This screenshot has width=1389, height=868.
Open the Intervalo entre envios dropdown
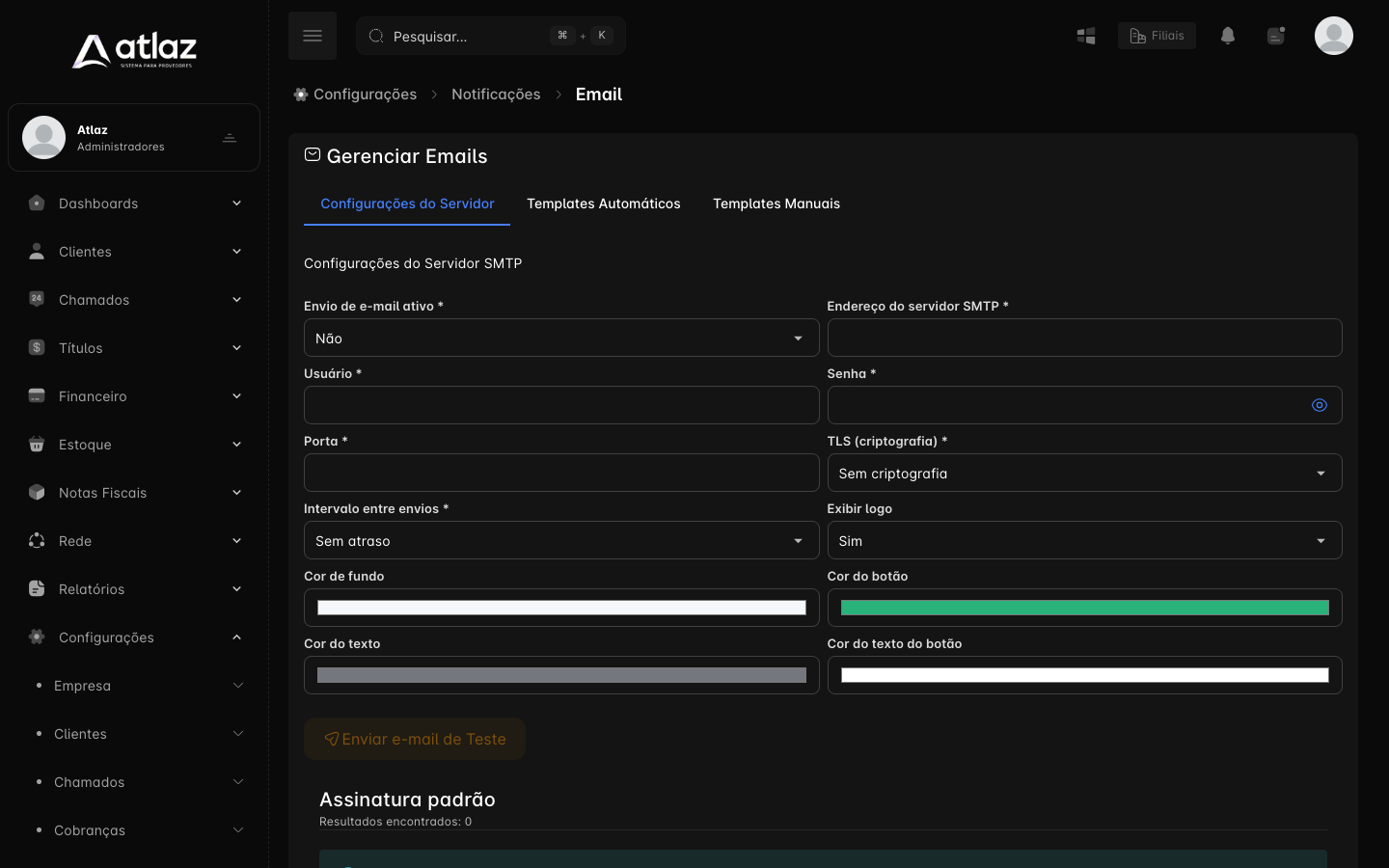(x=561, y=540)
